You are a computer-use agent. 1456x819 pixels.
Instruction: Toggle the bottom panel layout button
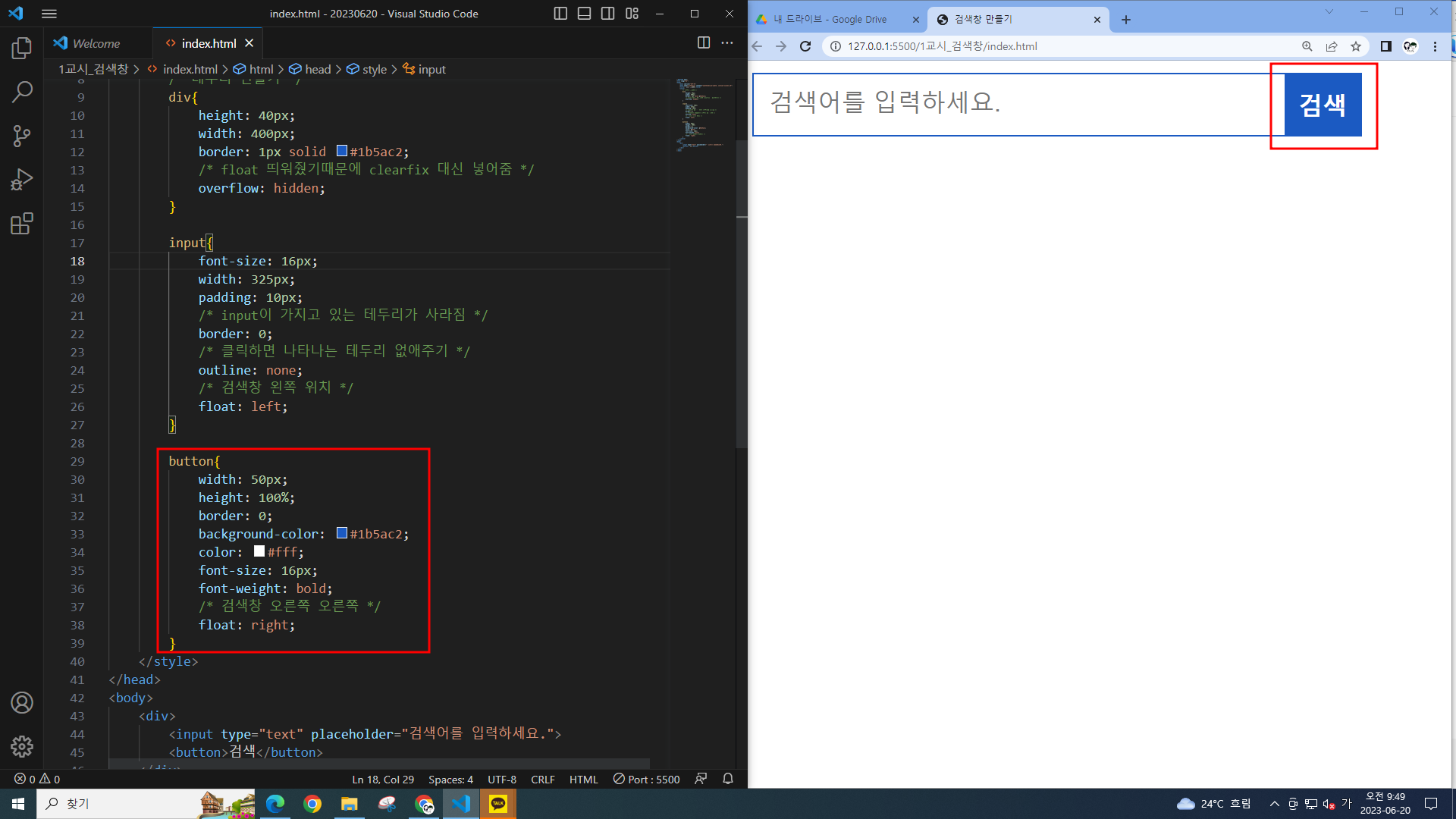(x=584, y=14)
